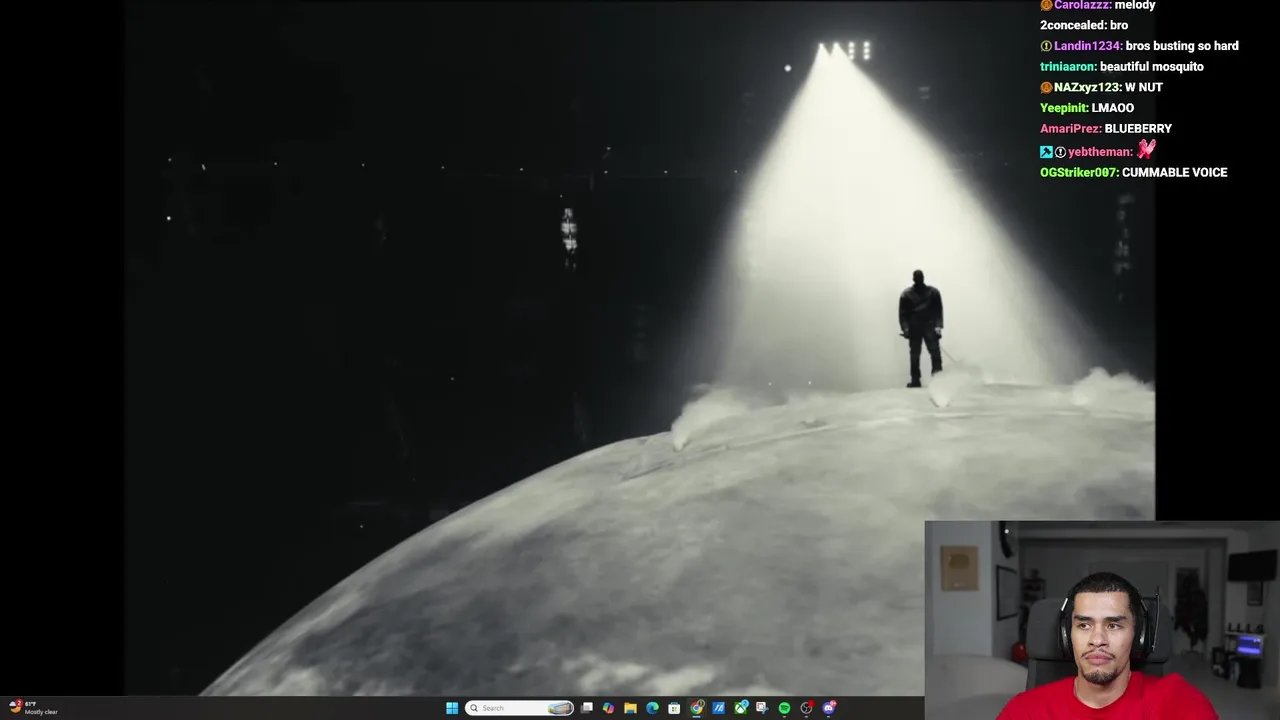Click the username Carolazzz in chat
The image size is (1280, 720).
pos(1082,5)
